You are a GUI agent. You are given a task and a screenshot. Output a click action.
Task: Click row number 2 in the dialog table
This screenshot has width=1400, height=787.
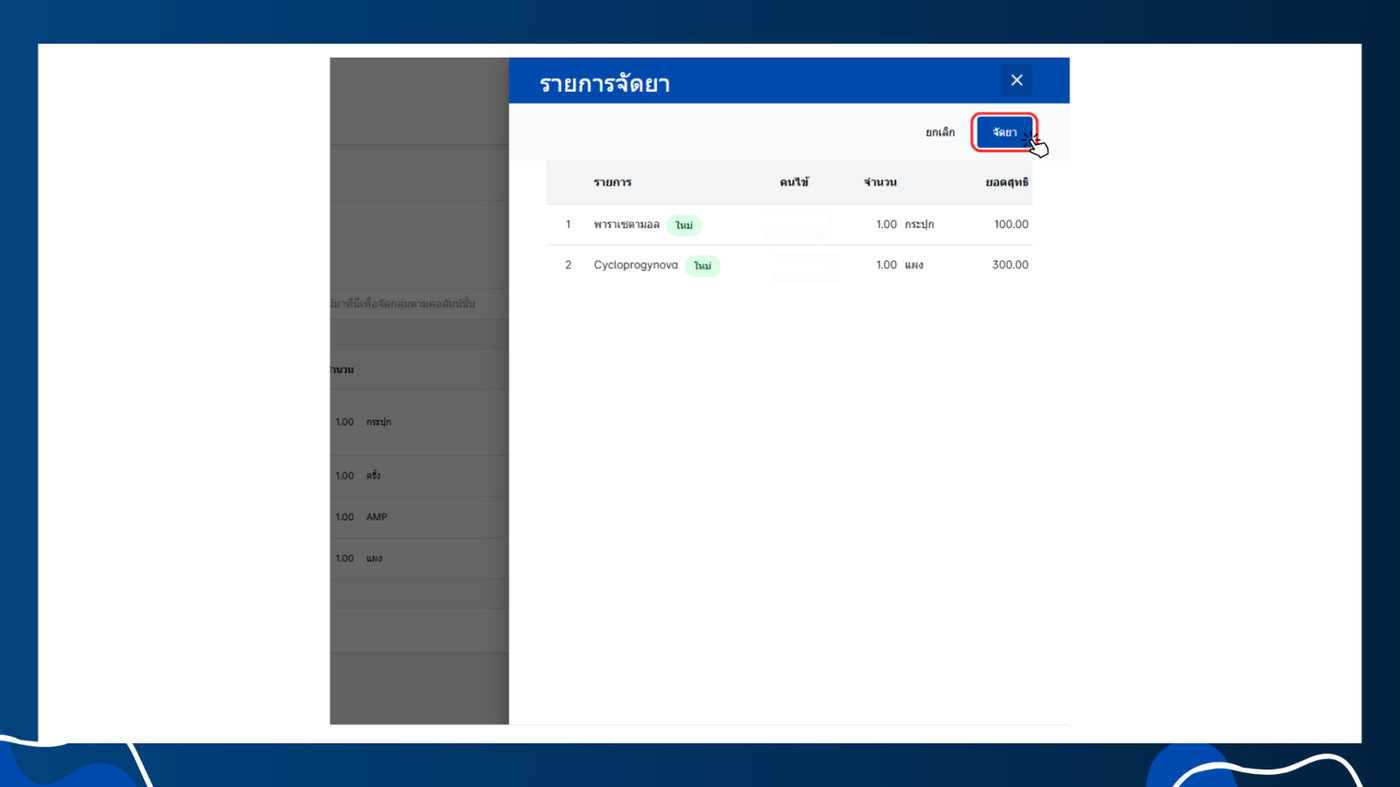tap(568, 265)
